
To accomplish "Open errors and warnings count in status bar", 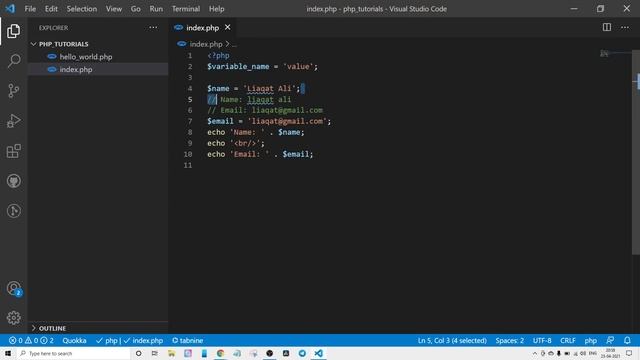I will tap(31, 340).
